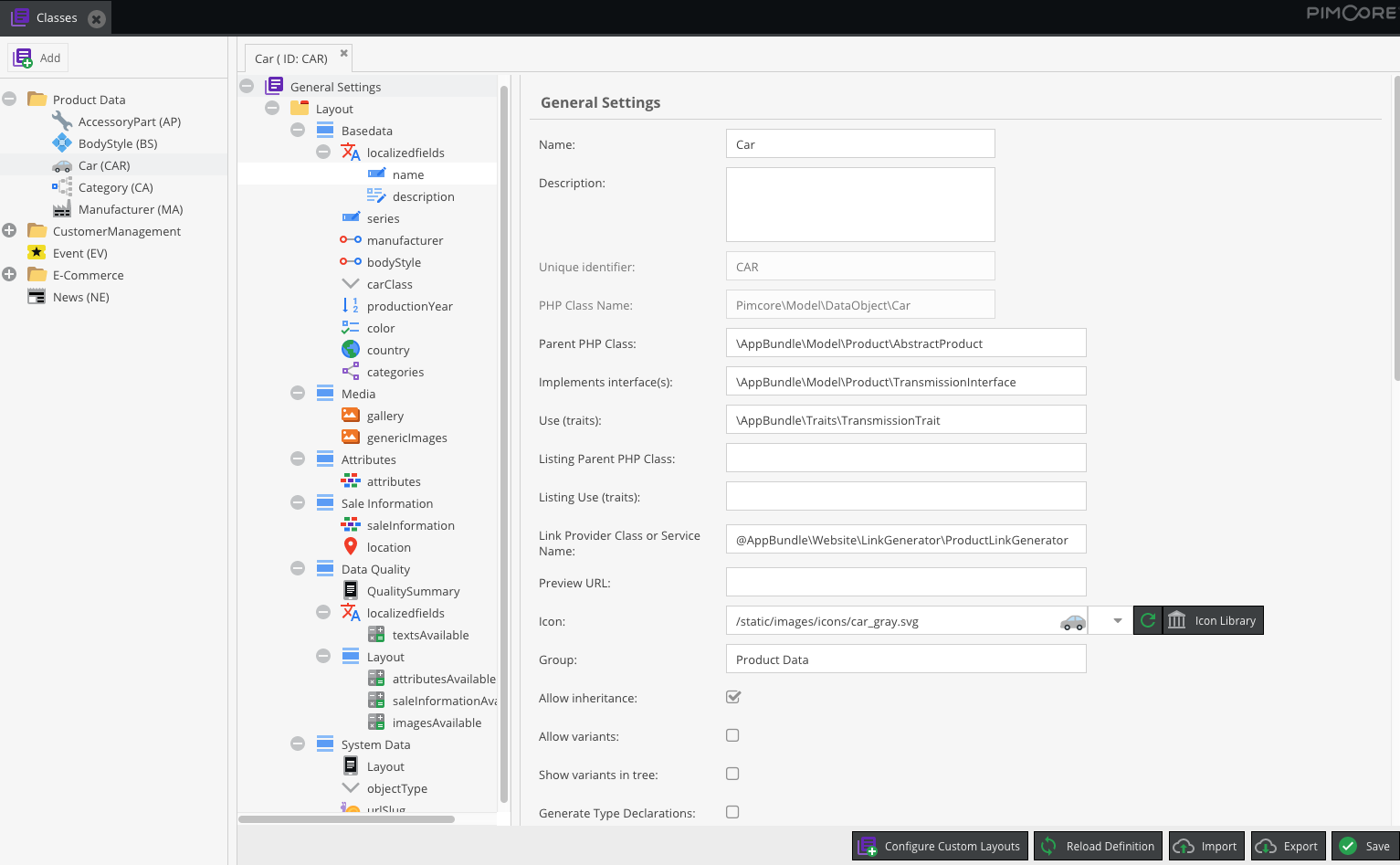Enable the Allow variants checkbox
The image size is (1400, 865).
coord(732,735)
